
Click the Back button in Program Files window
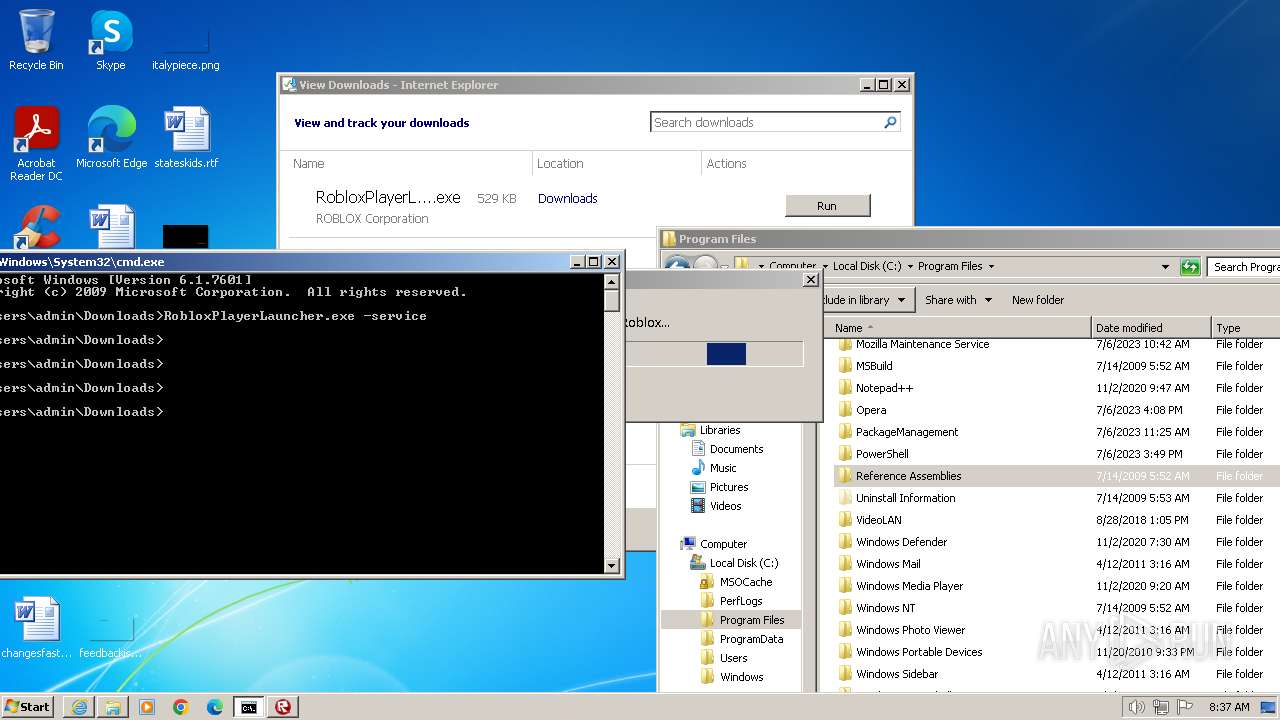tap(678, 266)
